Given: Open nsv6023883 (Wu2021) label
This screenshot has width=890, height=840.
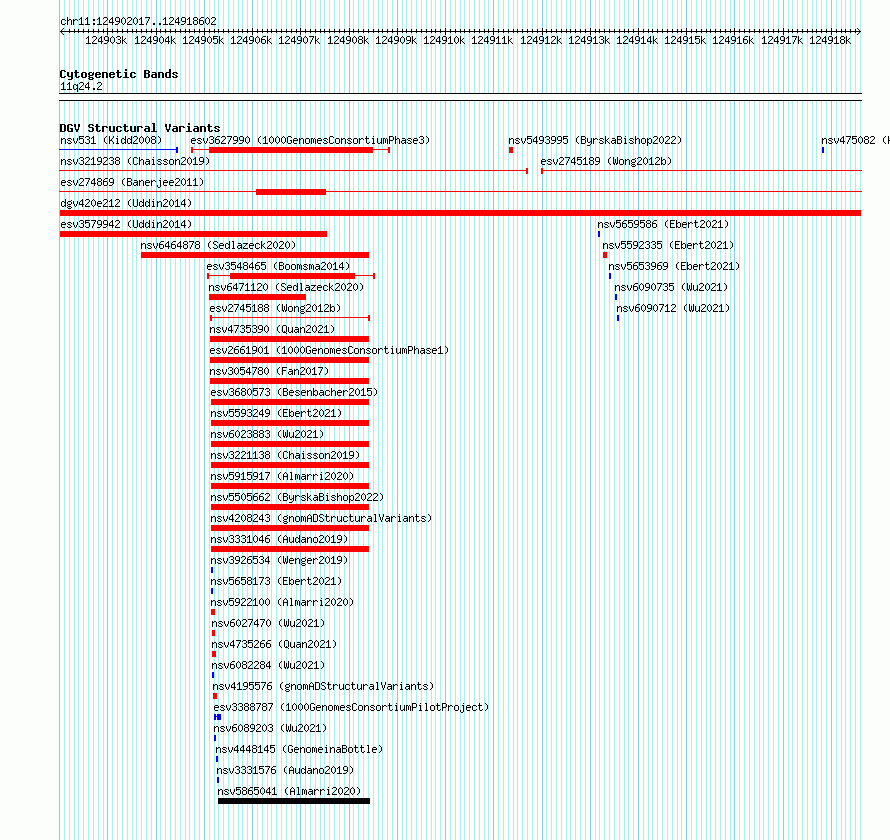Looking at the screenshot, I should [267, 434].
